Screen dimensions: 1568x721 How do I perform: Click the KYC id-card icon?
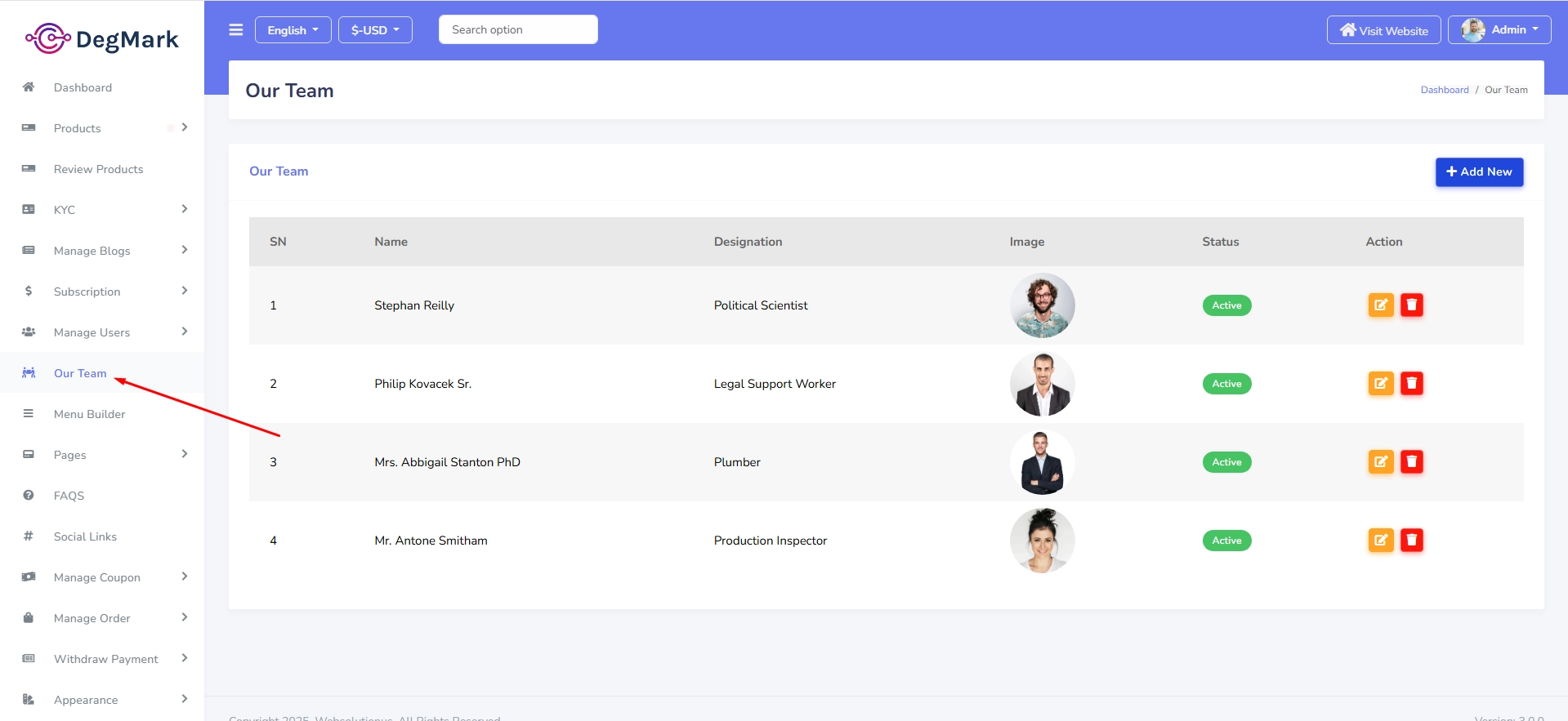(x=29, y=209)
